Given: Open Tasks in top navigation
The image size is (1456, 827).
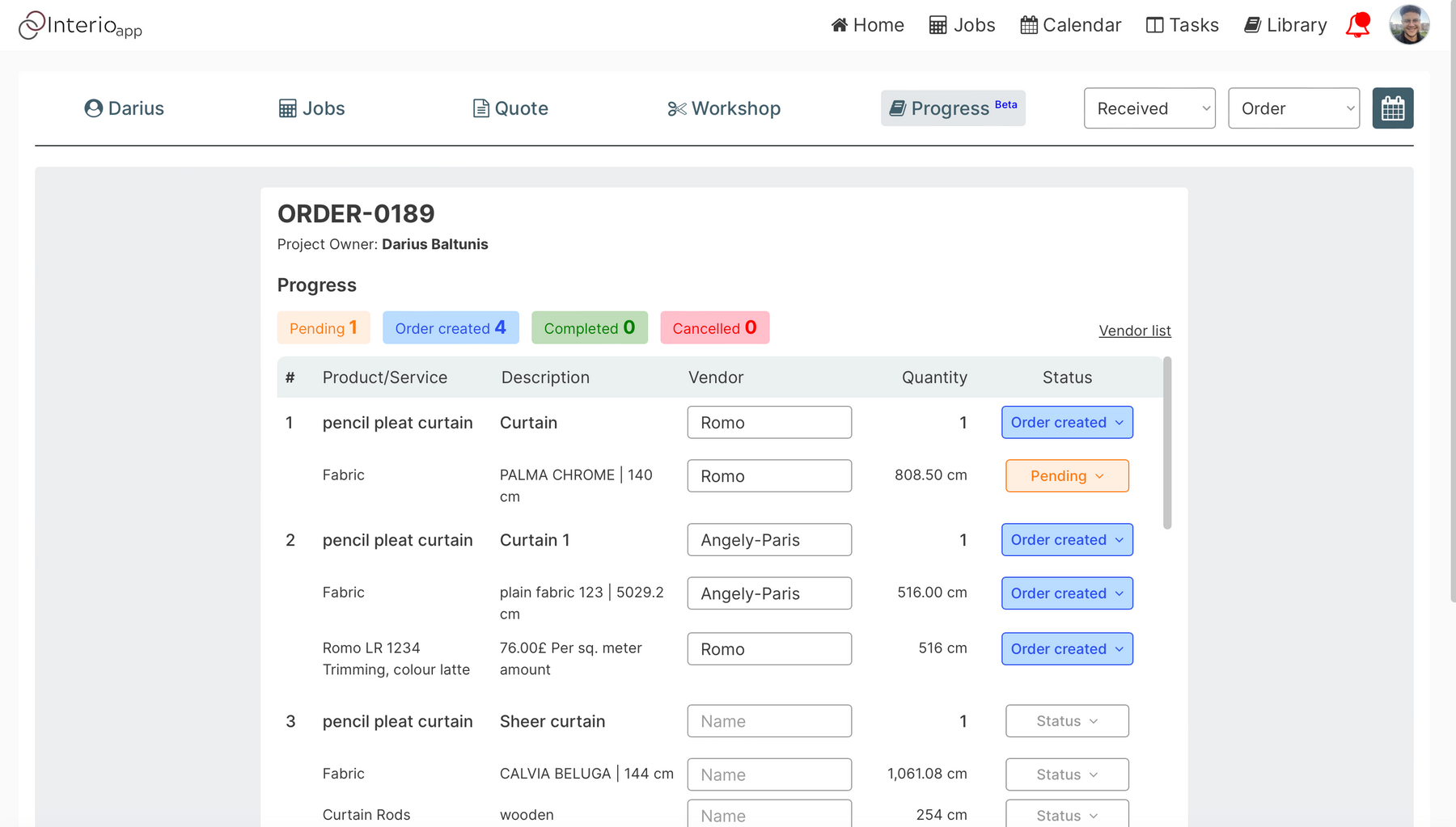Looking at the screenshot, I should tap(1182, 25).
